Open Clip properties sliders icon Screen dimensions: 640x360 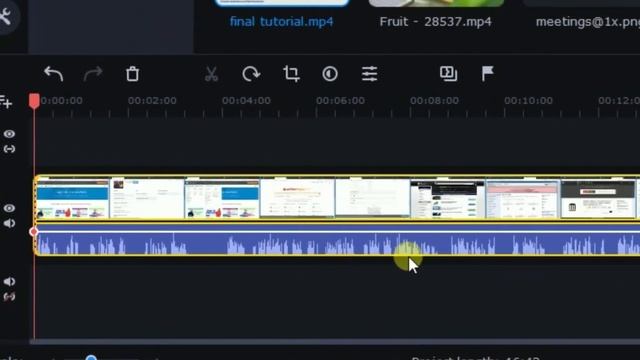(369, 74)
